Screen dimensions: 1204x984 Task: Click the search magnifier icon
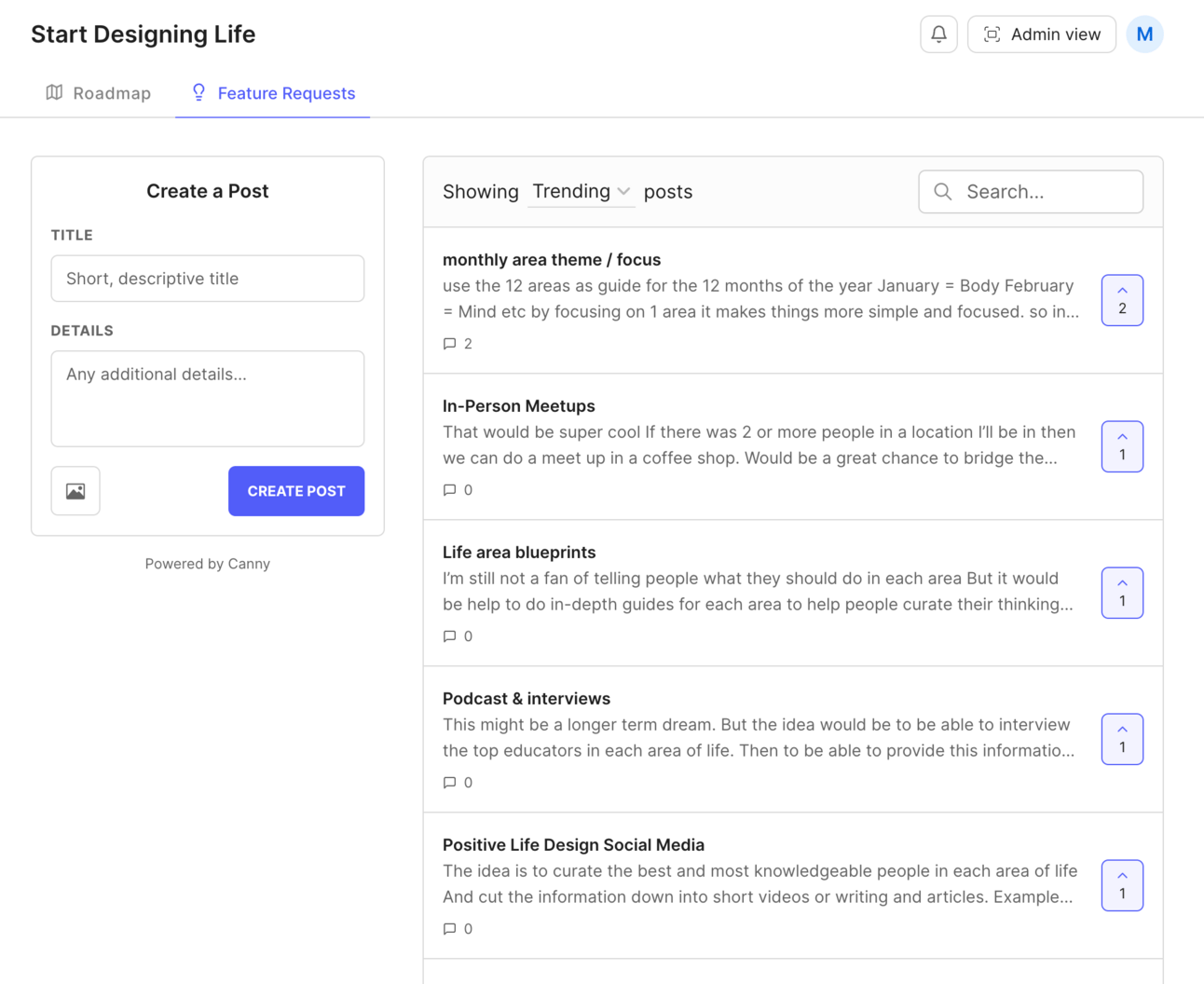(943, 192)
